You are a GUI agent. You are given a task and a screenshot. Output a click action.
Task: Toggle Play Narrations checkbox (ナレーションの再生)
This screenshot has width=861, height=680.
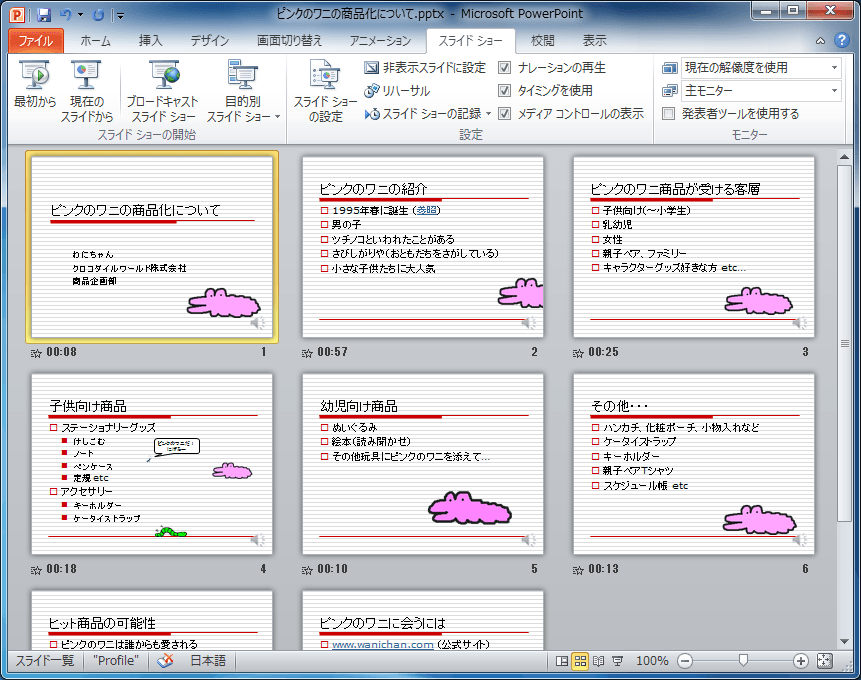click(504, 68)
